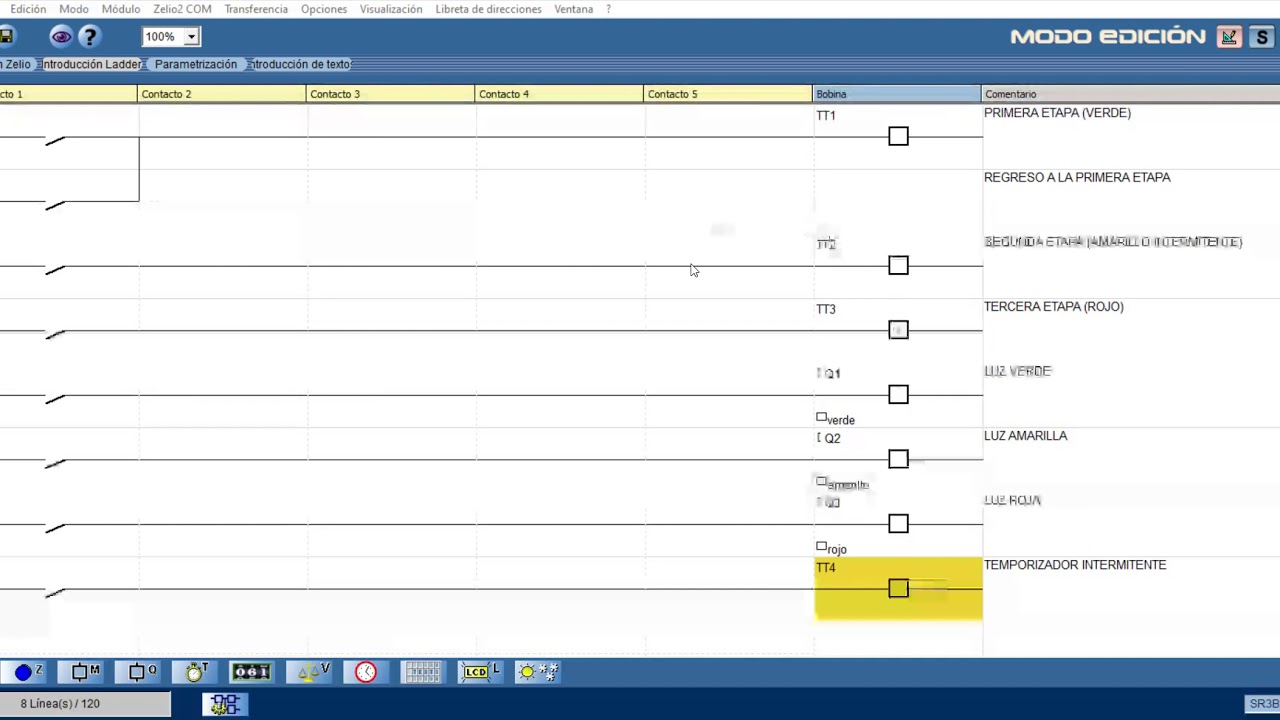Image resolution: width=1280 pixels, height=720 pixels.
Task: Click the Contacto 4 column header
Action: tap(559, 94)
